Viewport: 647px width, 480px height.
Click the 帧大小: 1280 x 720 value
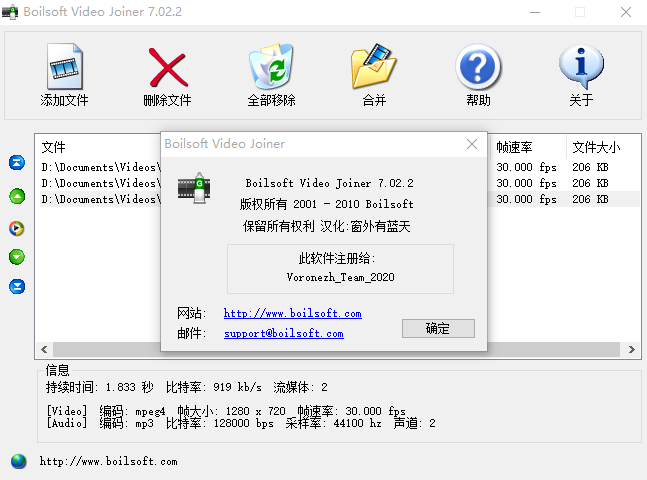coord(231,411)
